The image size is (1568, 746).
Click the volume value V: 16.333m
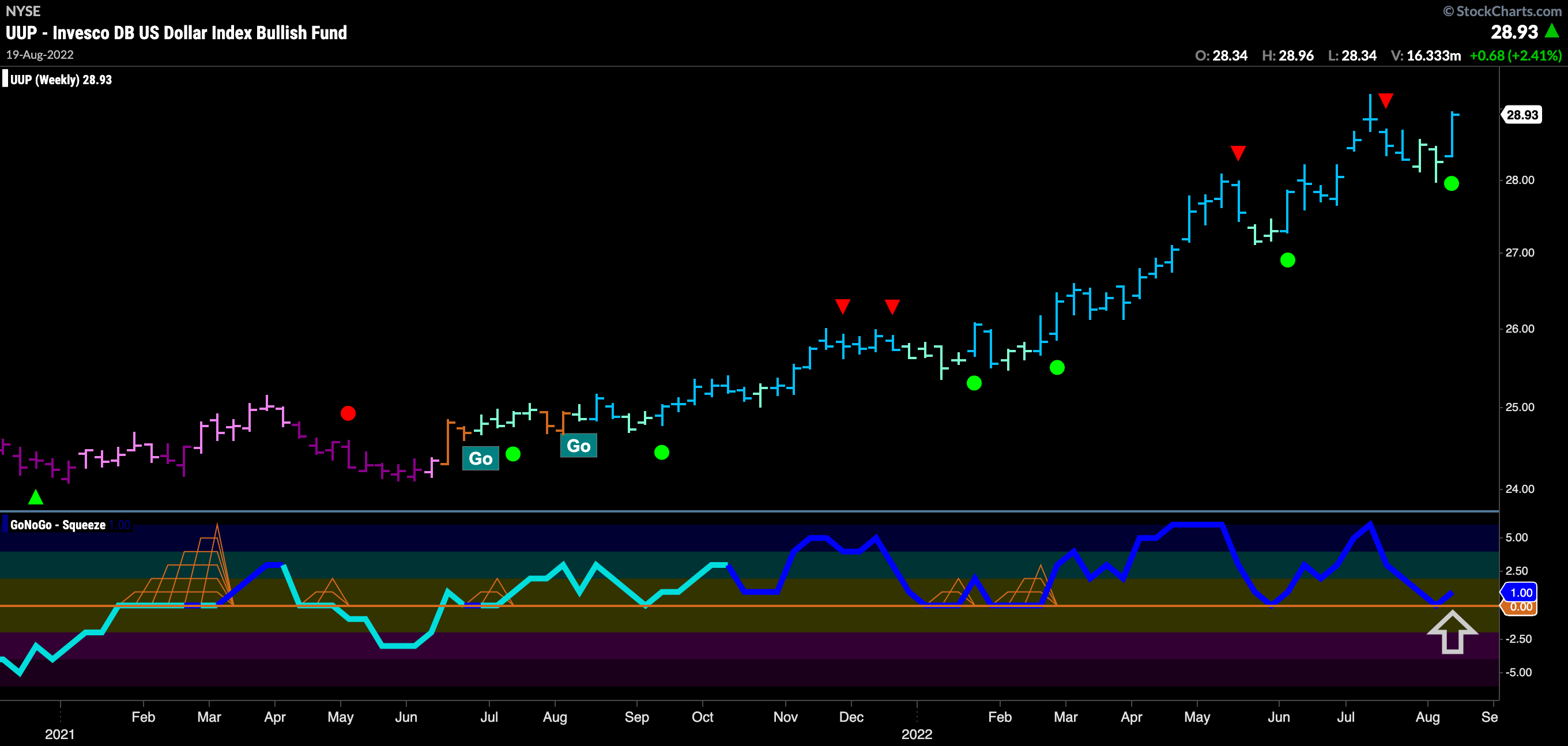click(x=1426, y=55)
